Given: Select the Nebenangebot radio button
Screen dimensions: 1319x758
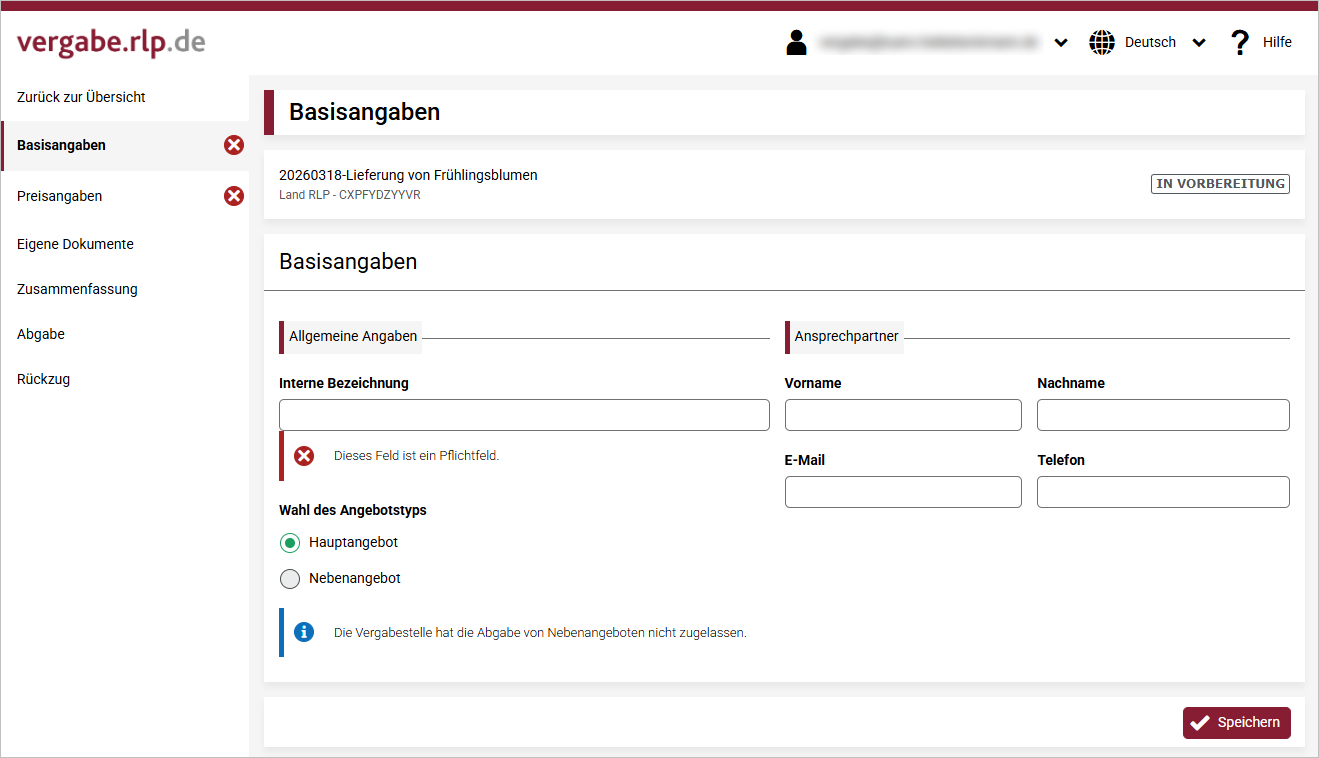Looking at the screenshot, I should tap(290, 579).
